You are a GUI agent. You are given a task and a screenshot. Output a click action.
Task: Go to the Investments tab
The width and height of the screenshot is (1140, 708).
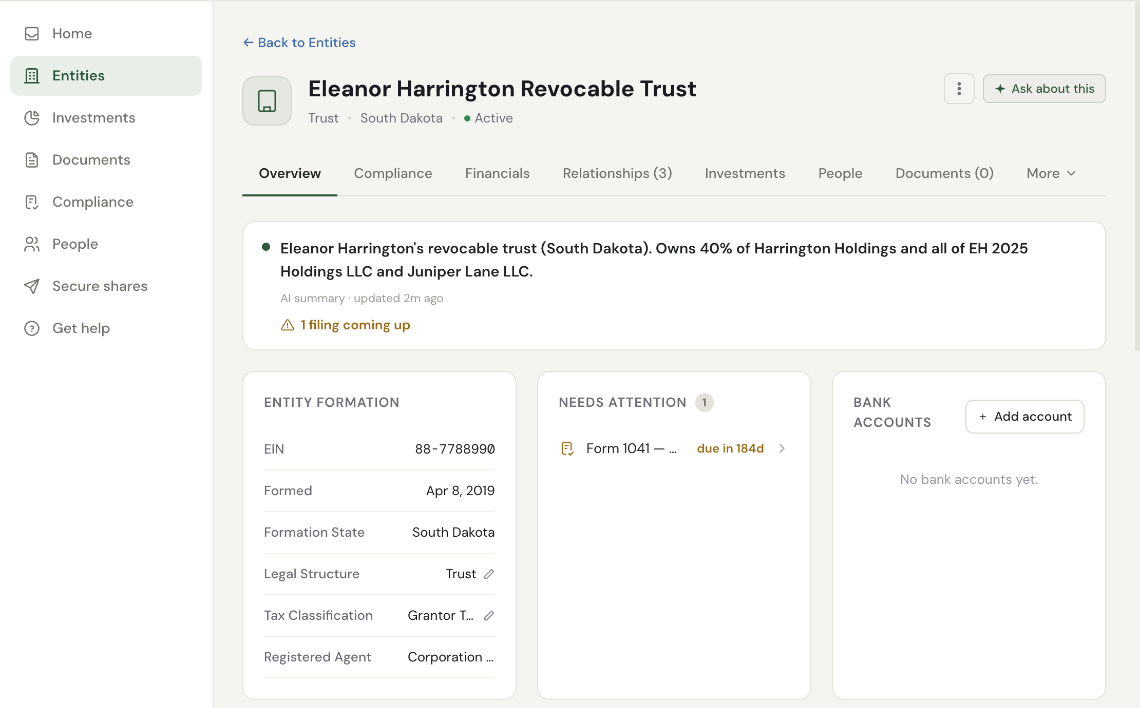pyautogui.click(x=744, y=174)
